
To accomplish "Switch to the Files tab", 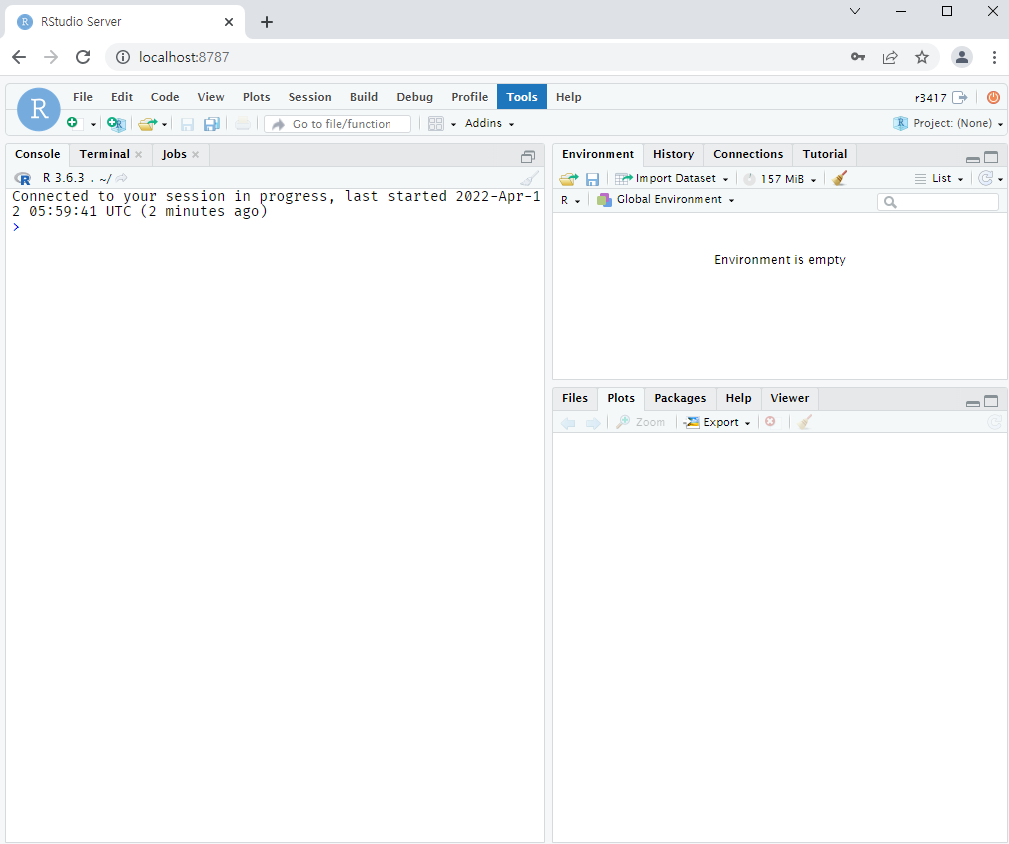I will coord(575,398).
